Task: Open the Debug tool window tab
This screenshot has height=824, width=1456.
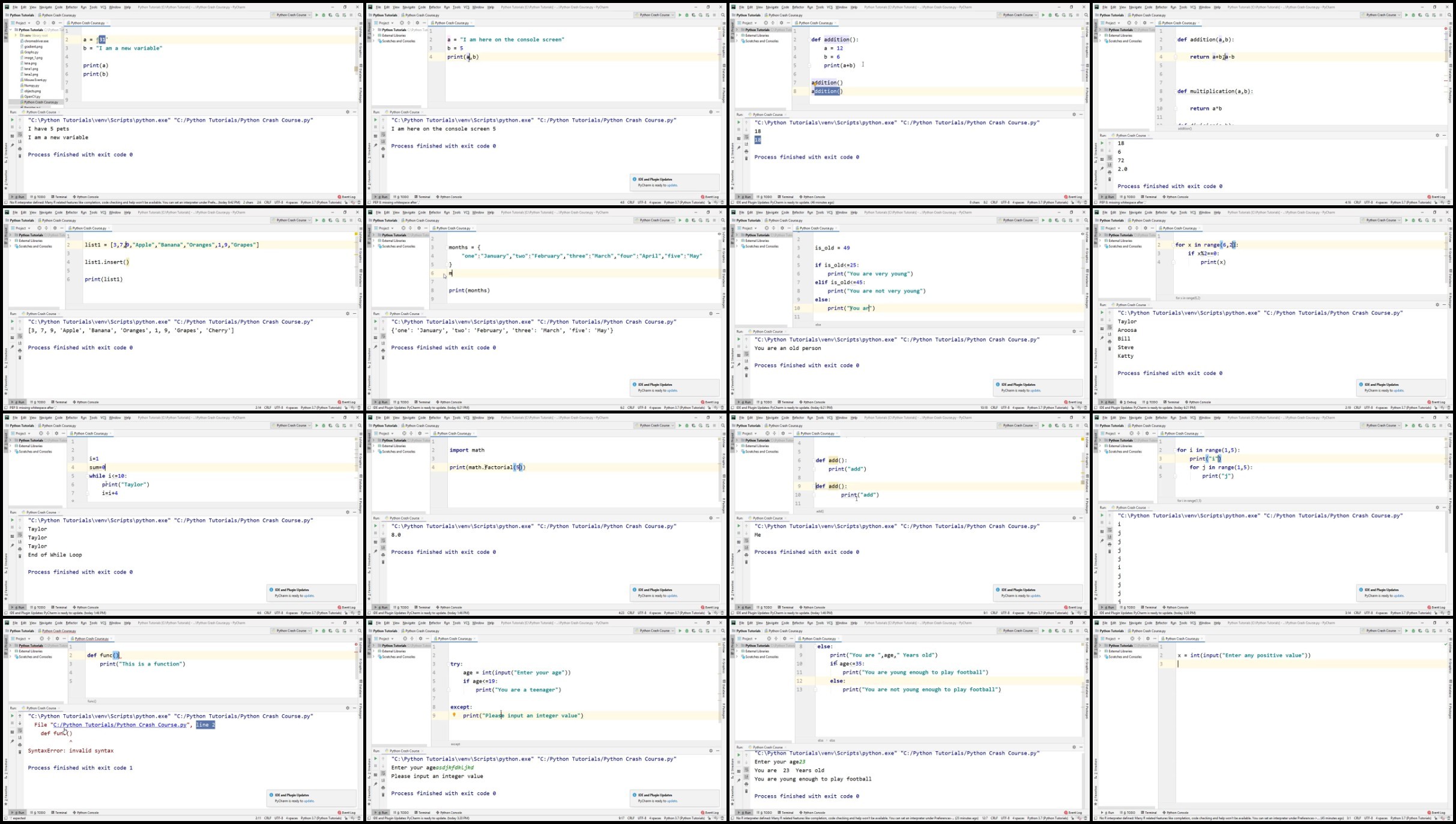Action: click(1129, 402)
